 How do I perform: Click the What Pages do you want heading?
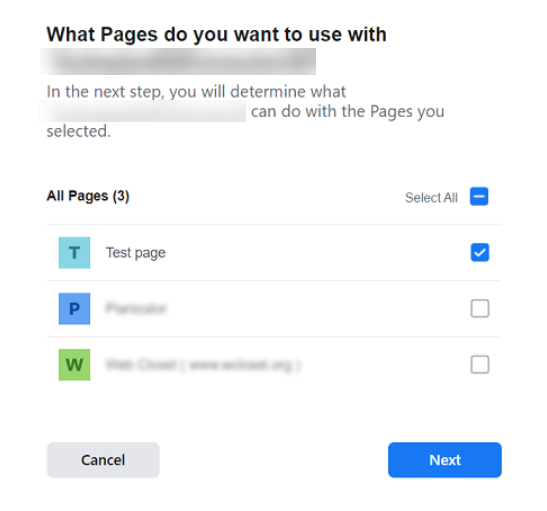point(217,35)
